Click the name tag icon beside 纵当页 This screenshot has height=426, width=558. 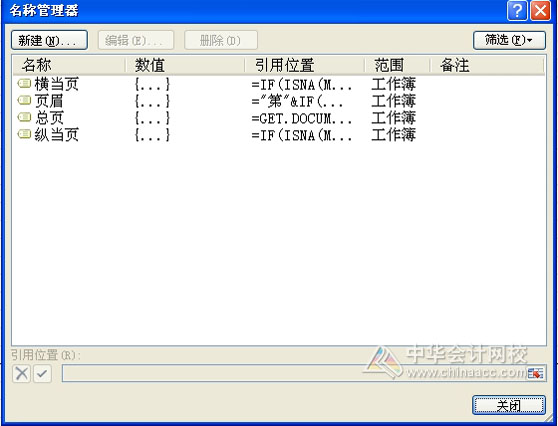coord(24,134)
